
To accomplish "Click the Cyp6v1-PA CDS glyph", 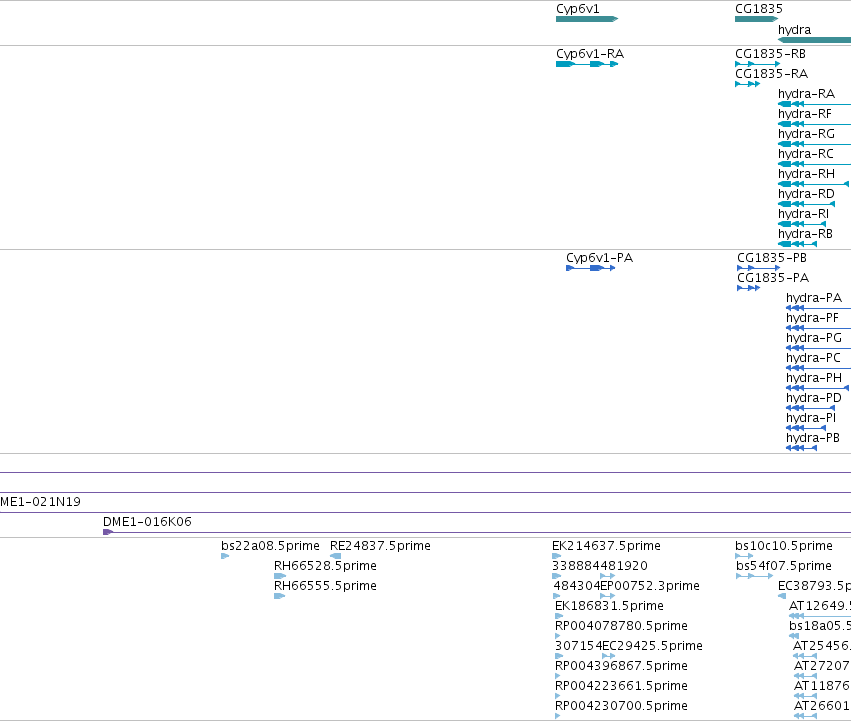I will (x=590, y=268).
